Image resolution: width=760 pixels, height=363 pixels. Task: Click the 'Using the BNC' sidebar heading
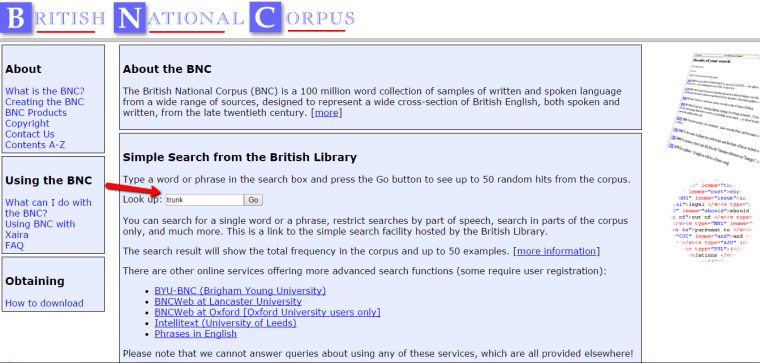(48, 181)
